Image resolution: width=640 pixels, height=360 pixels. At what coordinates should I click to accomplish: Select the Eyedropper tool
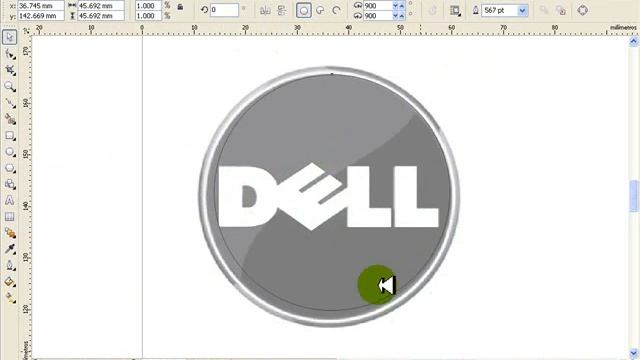pyautogui.click(x=9, y=249)
